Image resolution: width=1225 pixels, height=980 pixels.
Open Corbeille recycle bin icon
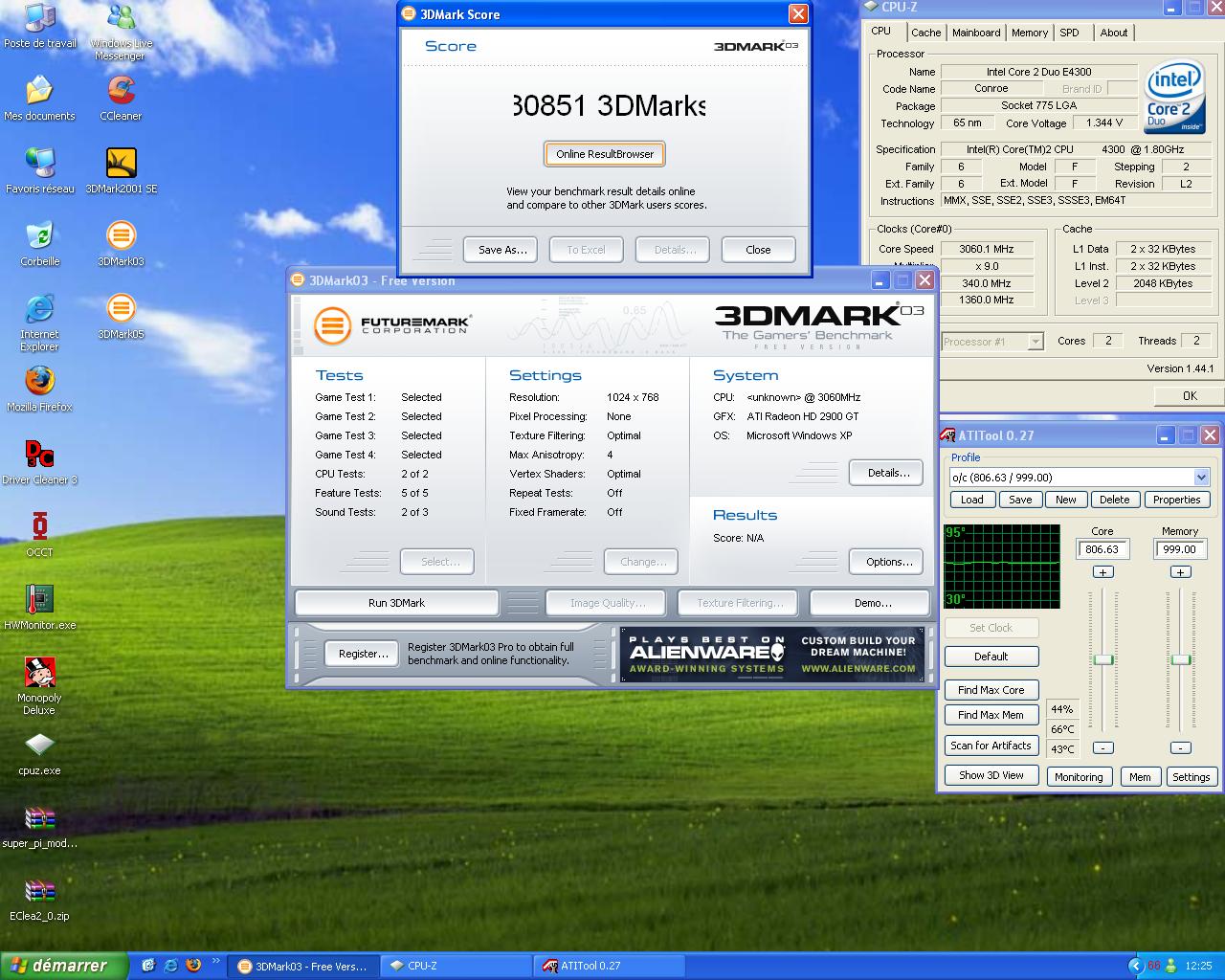point(39,244)
